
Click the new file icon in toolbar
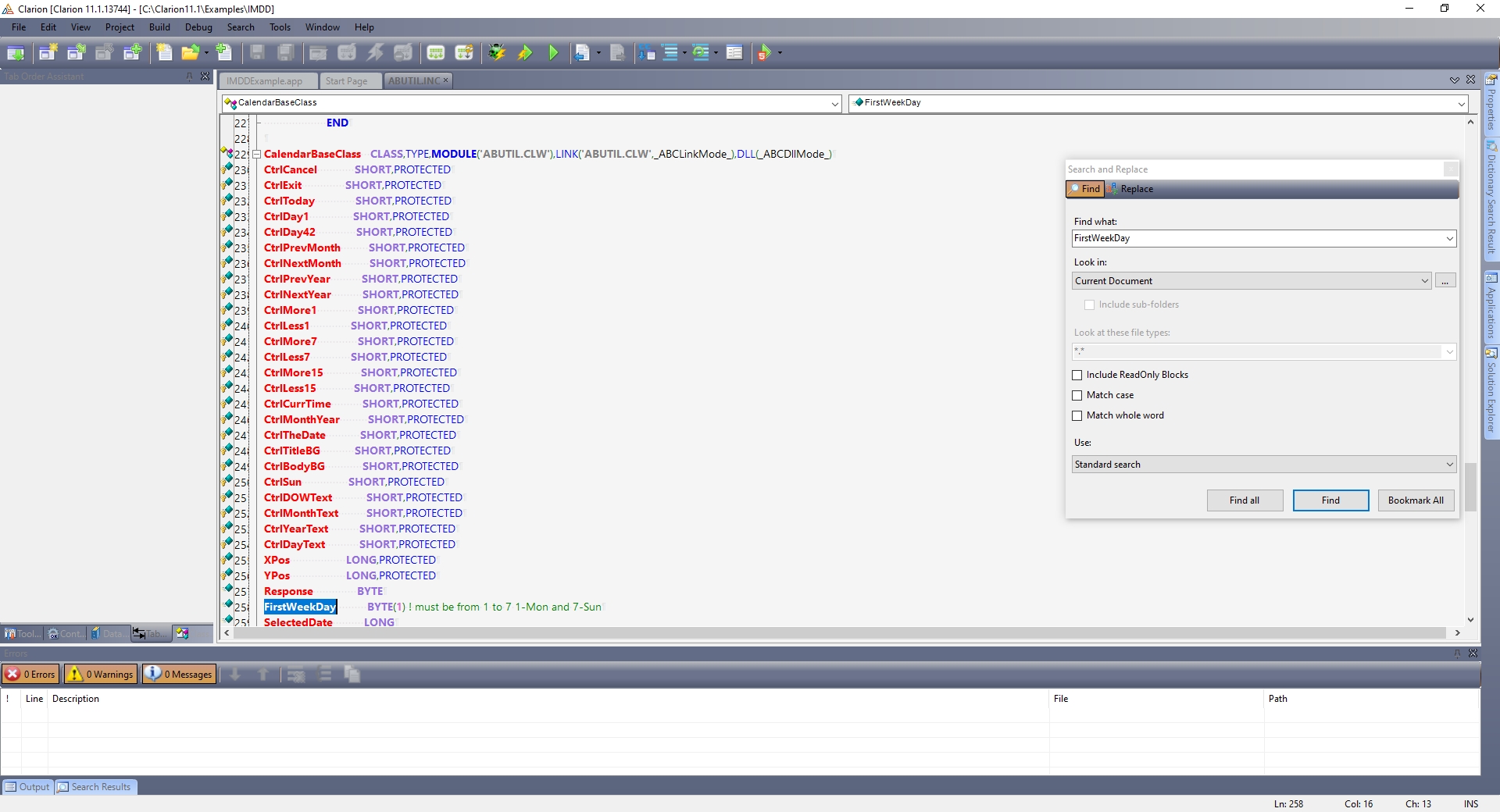click(x=164, y=53)
